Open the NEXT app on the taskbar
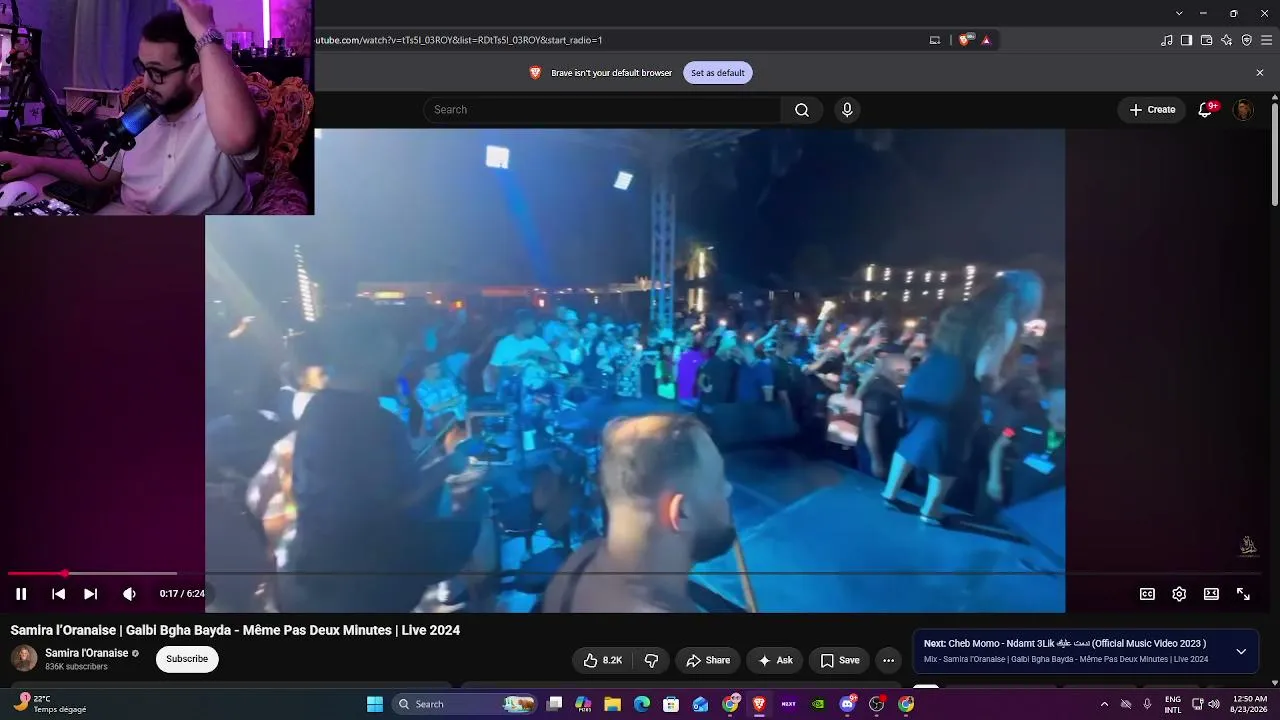Image resolution: width=1280 pixels, height=720 pixels. 789,704
